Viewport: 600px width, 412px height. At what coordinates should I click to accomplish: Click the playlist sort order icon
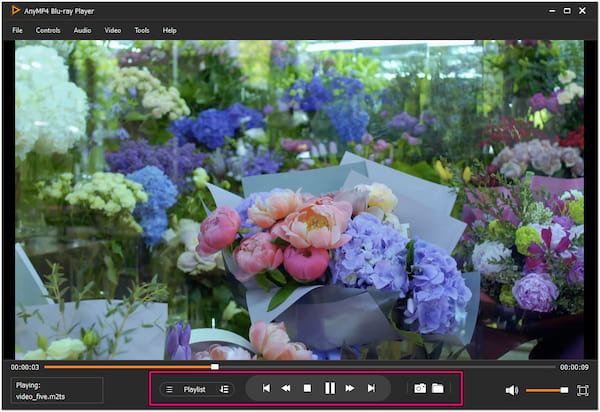[x=224, y=389]
